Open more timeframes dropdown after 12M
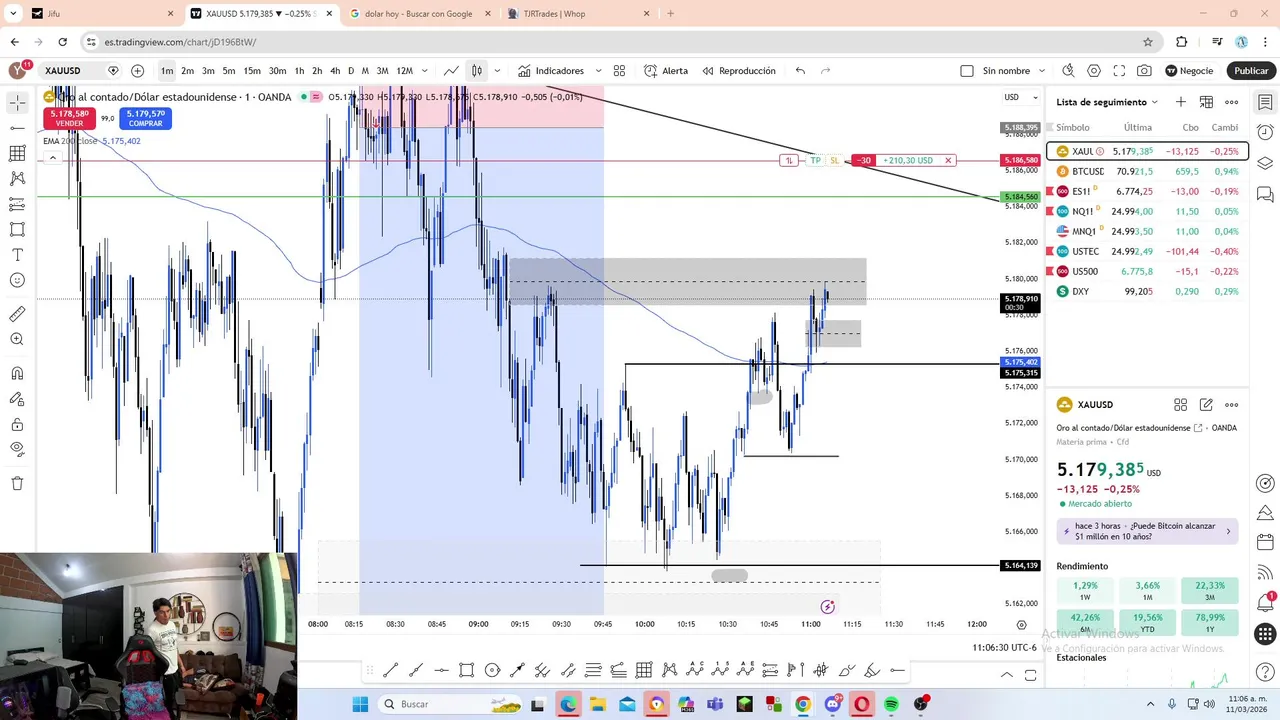This screenshot has width=1280, height=720. click(425, 71)
